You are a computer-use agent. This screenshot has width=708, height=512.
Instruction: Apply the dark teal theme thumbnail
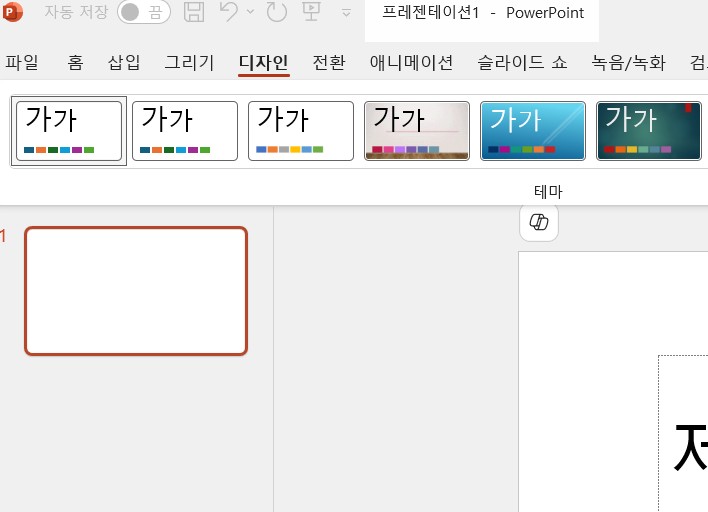click(649, 131)
